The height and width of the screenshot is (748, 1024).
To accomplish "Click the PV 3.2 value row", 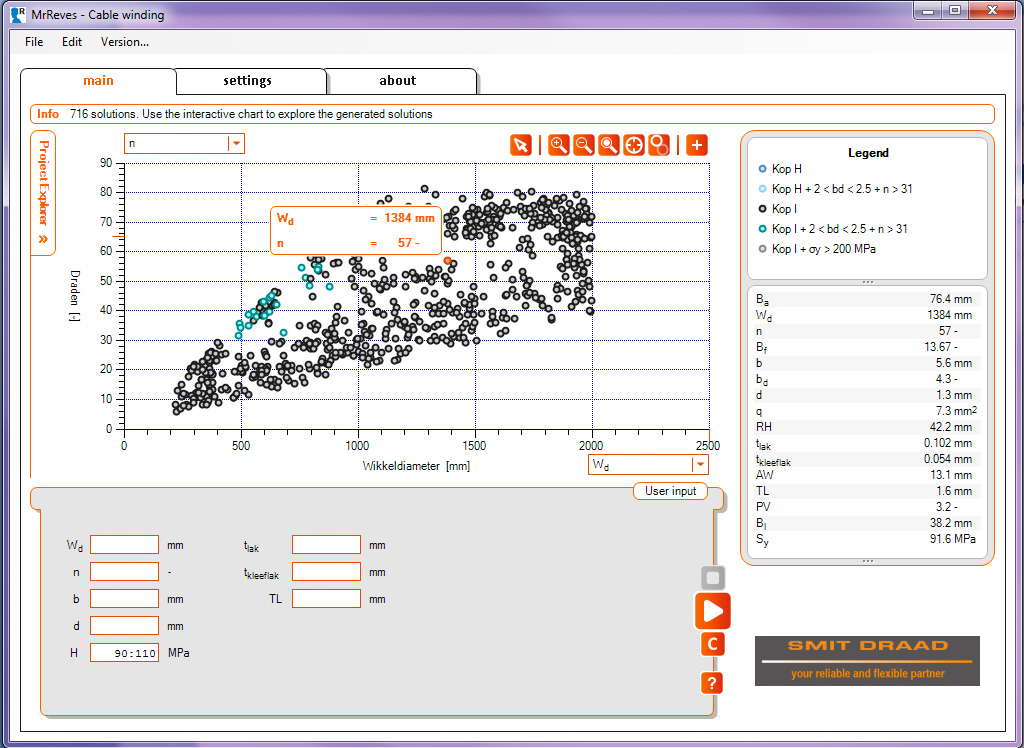I will point(867,507).
